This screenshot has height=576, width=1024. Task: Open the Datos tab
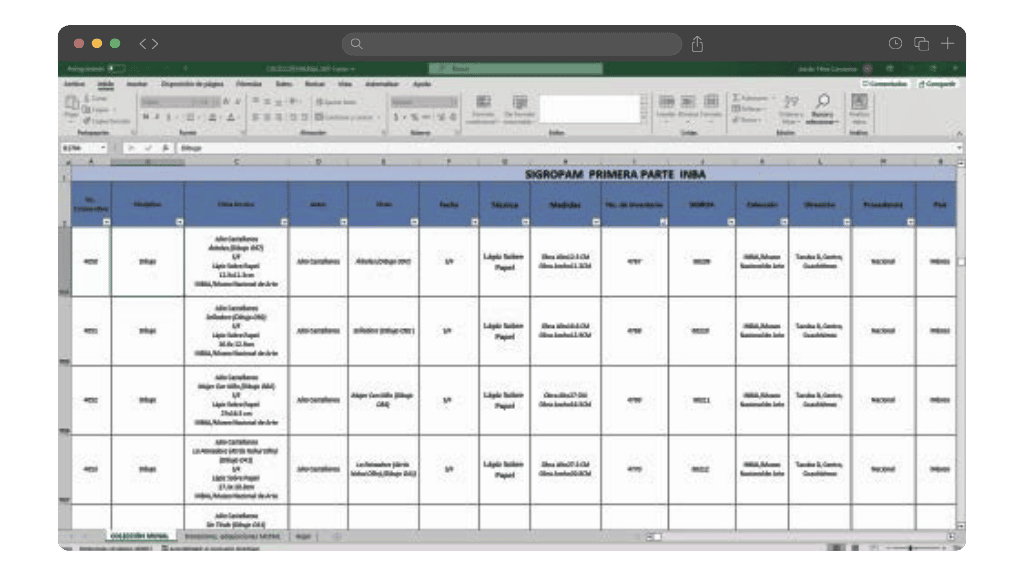tap(283, 84)
